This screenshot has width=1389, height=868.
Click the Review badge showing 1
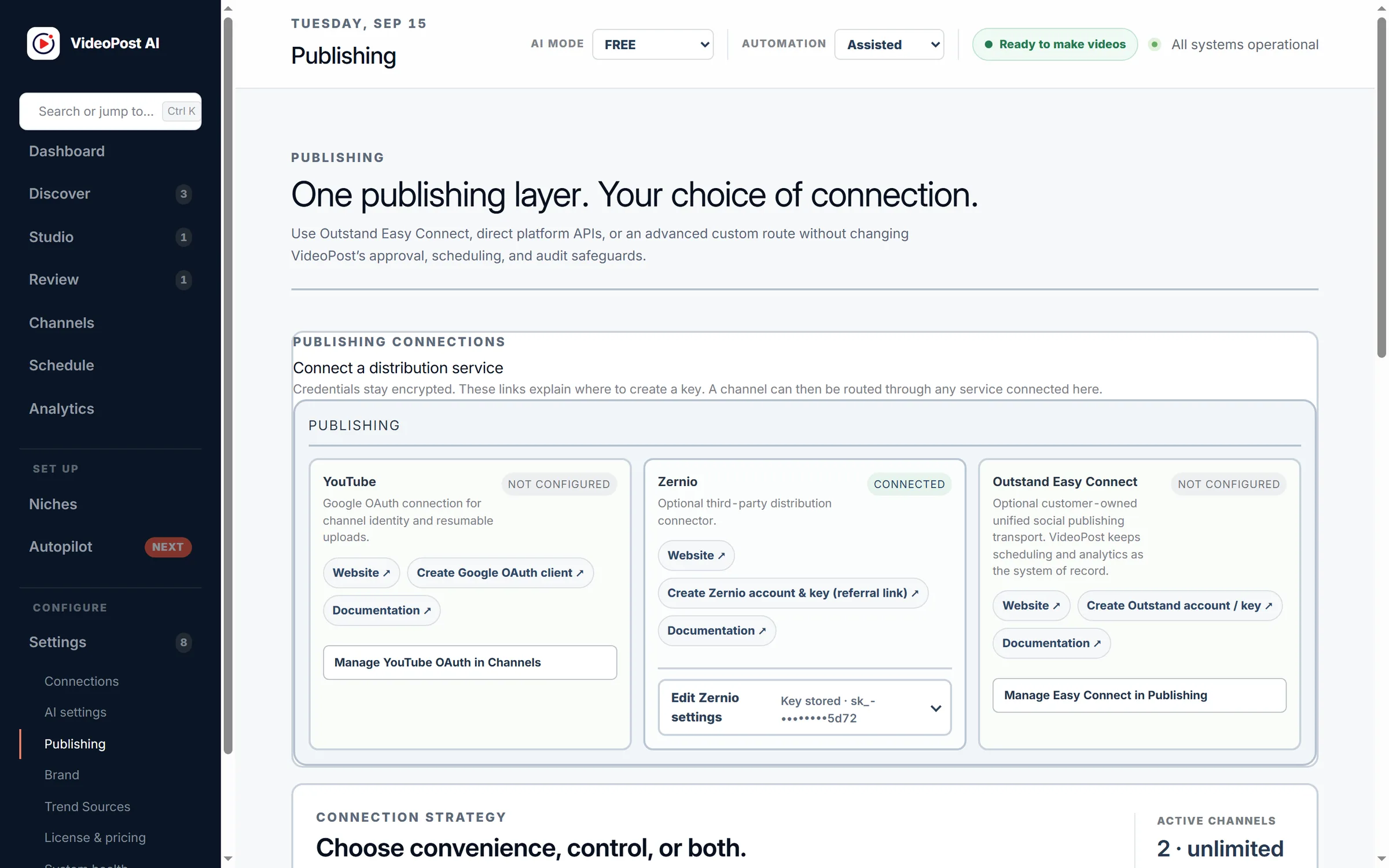tap(183, 280)
